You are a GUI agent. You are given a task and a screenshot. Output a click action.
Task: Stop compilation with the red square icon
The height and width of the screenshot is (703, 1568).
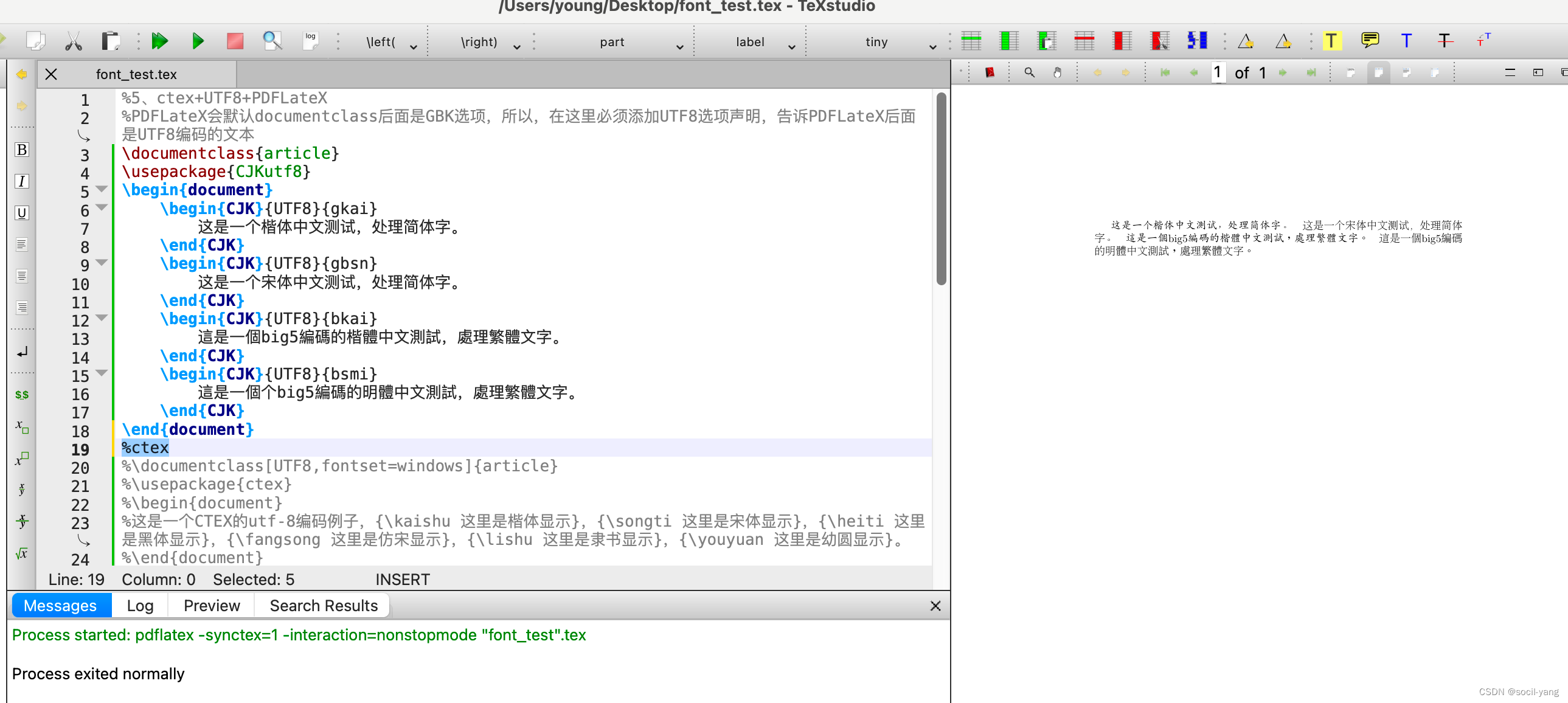235,41
